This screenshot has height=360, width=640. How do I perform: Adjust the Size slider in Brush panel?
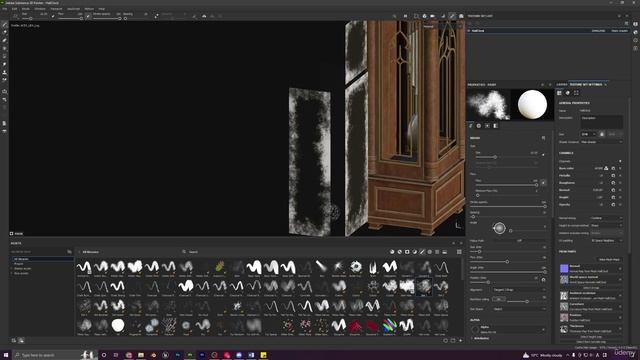[507, 157]
